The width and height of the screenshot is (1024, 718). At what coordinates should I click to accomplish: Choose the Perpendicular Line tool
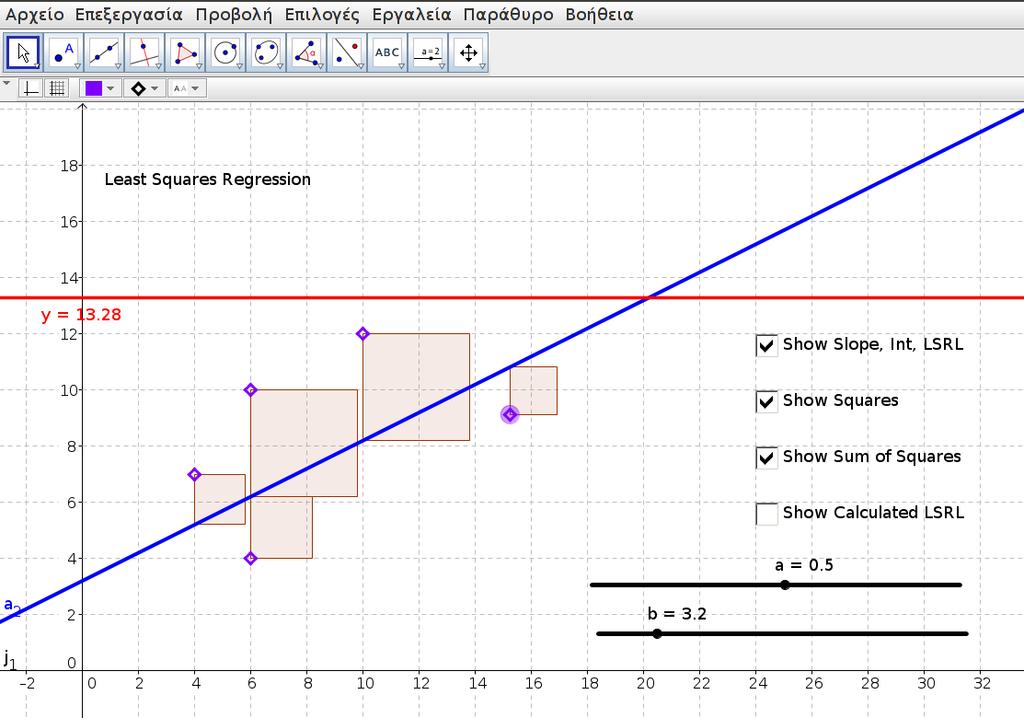pos(145,53)
